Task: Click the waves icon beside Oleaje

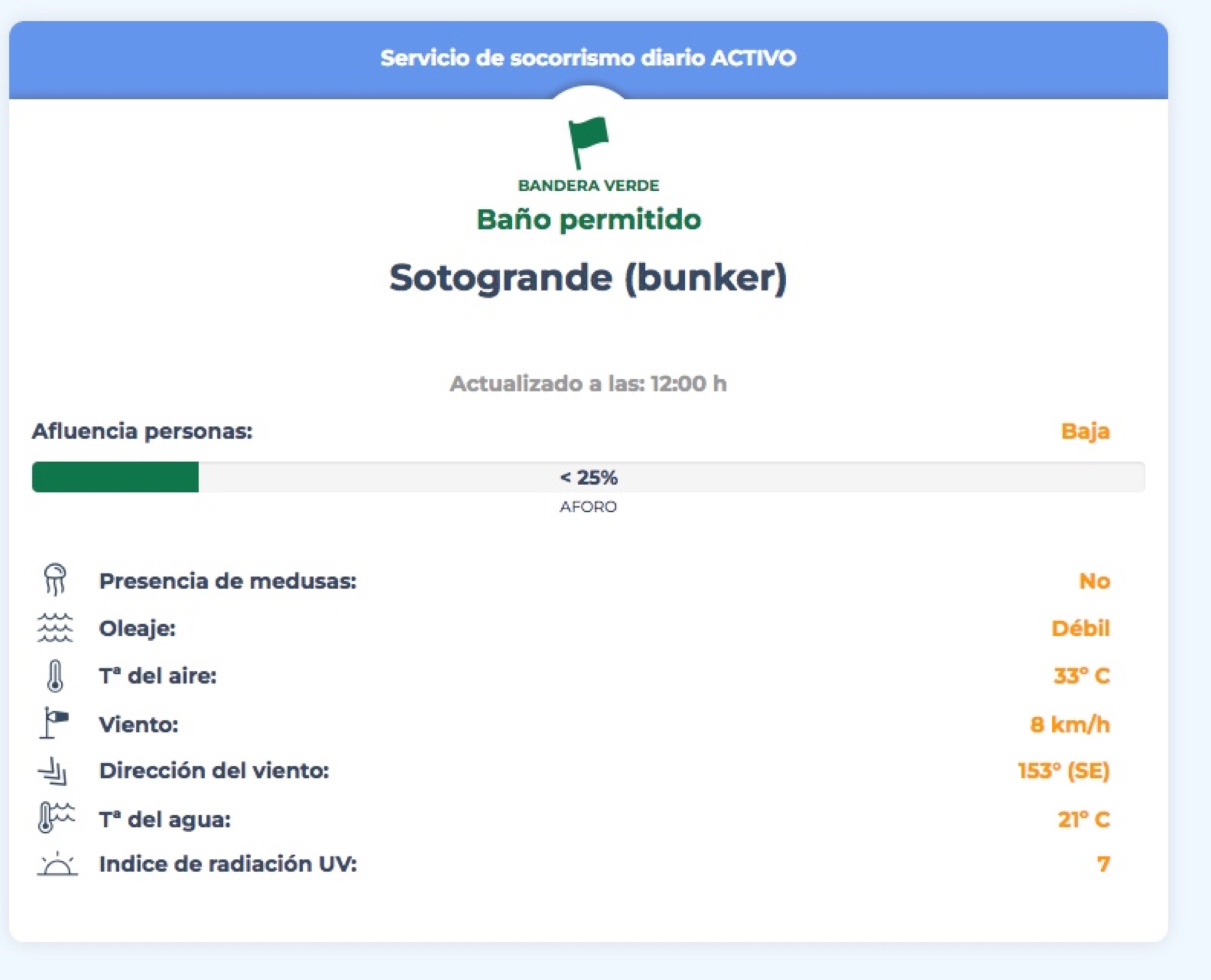Action: click(55, 627)
